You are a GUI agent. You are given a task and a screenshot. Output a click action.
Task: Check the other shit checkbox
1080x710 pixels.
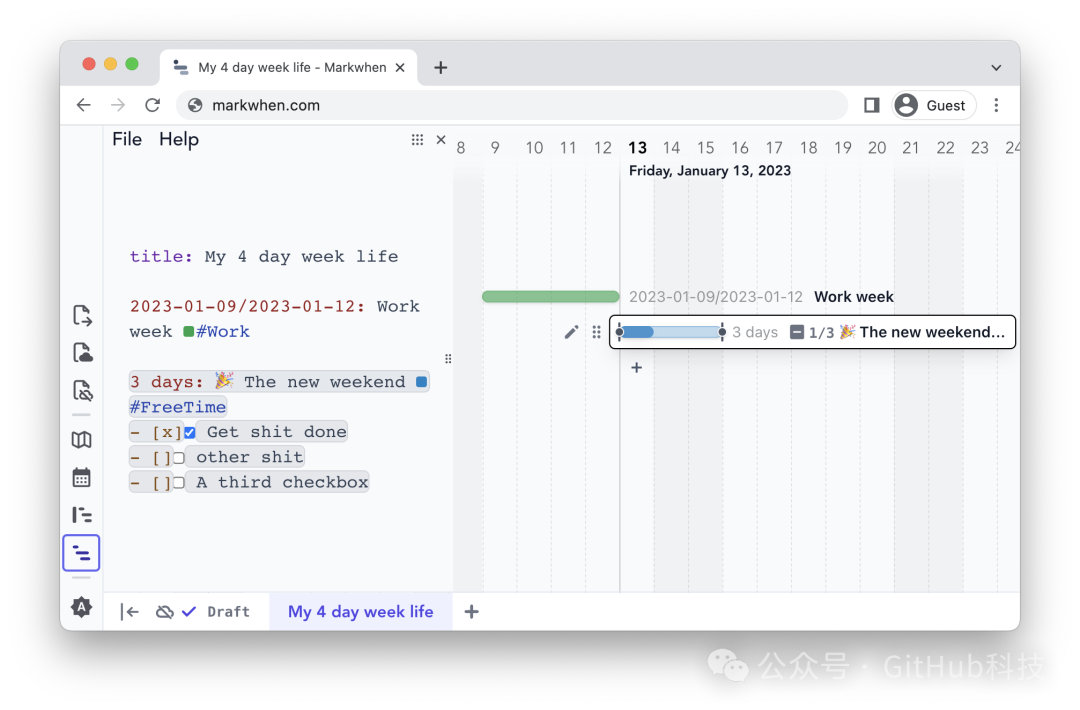[x=178, y=457]
